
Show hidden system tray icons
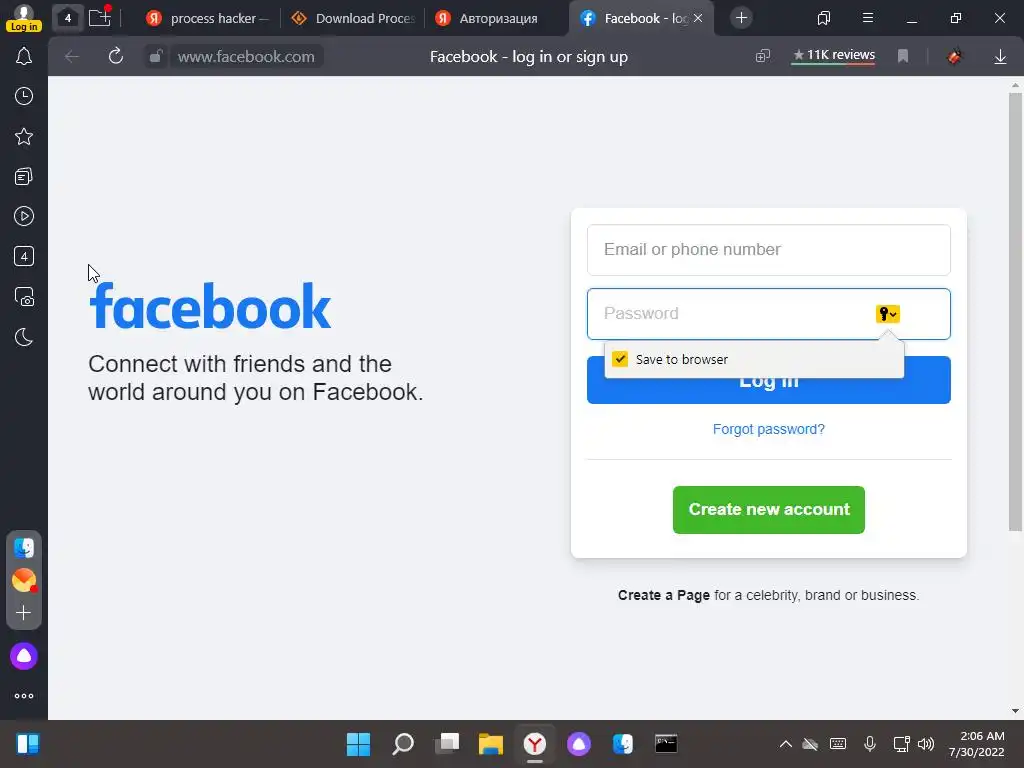click(786, 744)
